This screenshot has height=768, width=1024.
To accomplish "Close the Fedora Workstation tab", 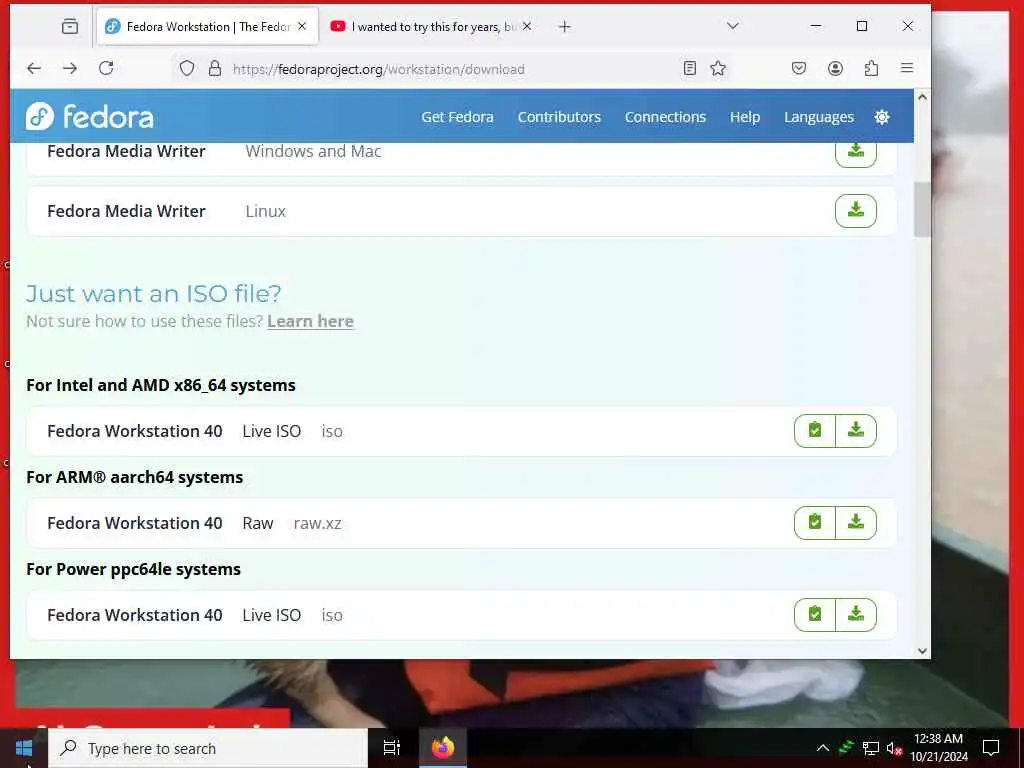I will [x=302, y=26].
